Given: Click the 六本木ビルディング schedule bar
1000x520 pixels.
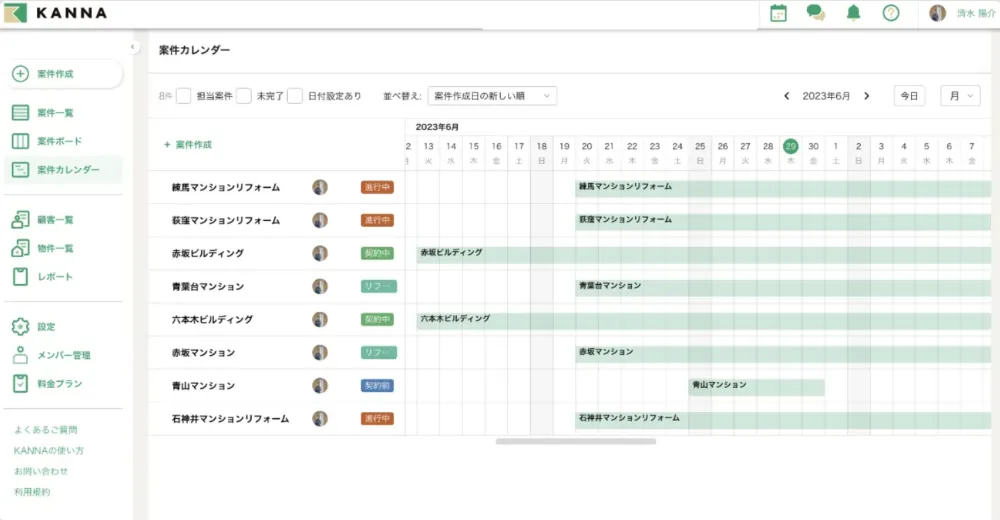Looking at the screenshot, I should (x=703, y=320).
